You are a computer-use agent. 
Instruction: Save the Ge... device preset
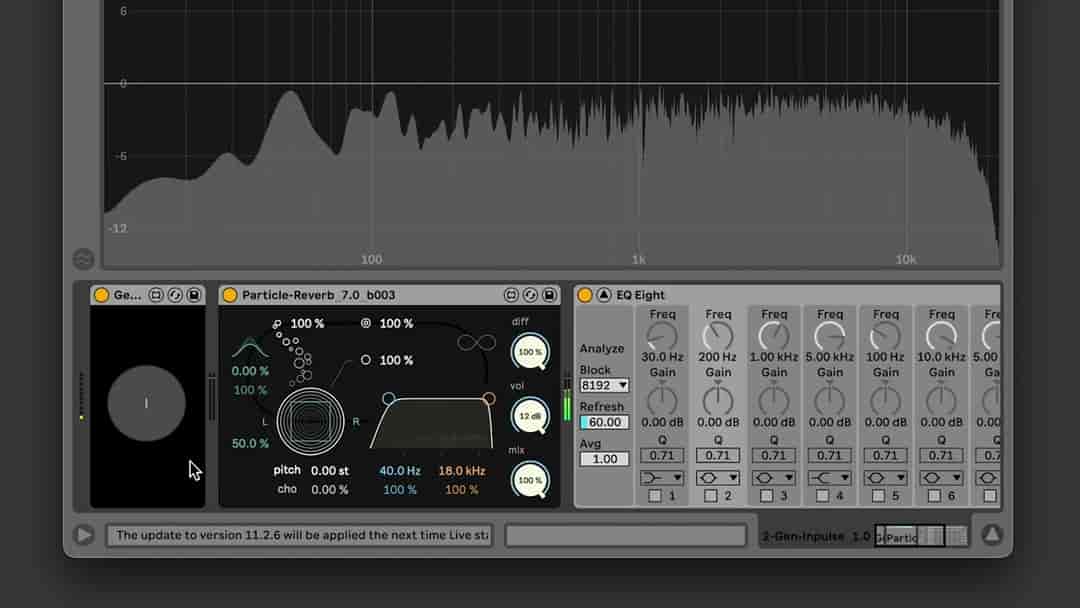pyautogui.click(x=194, y=295)
